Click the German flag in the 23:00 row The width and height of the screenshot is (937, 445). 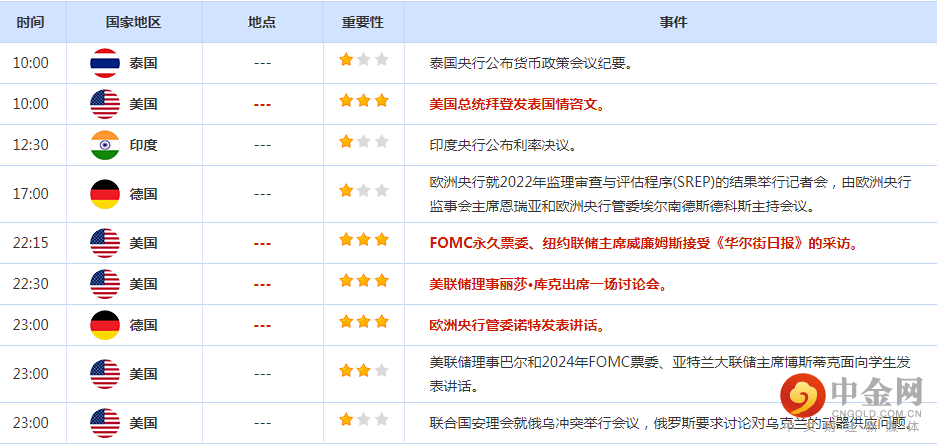pos(105,325)
